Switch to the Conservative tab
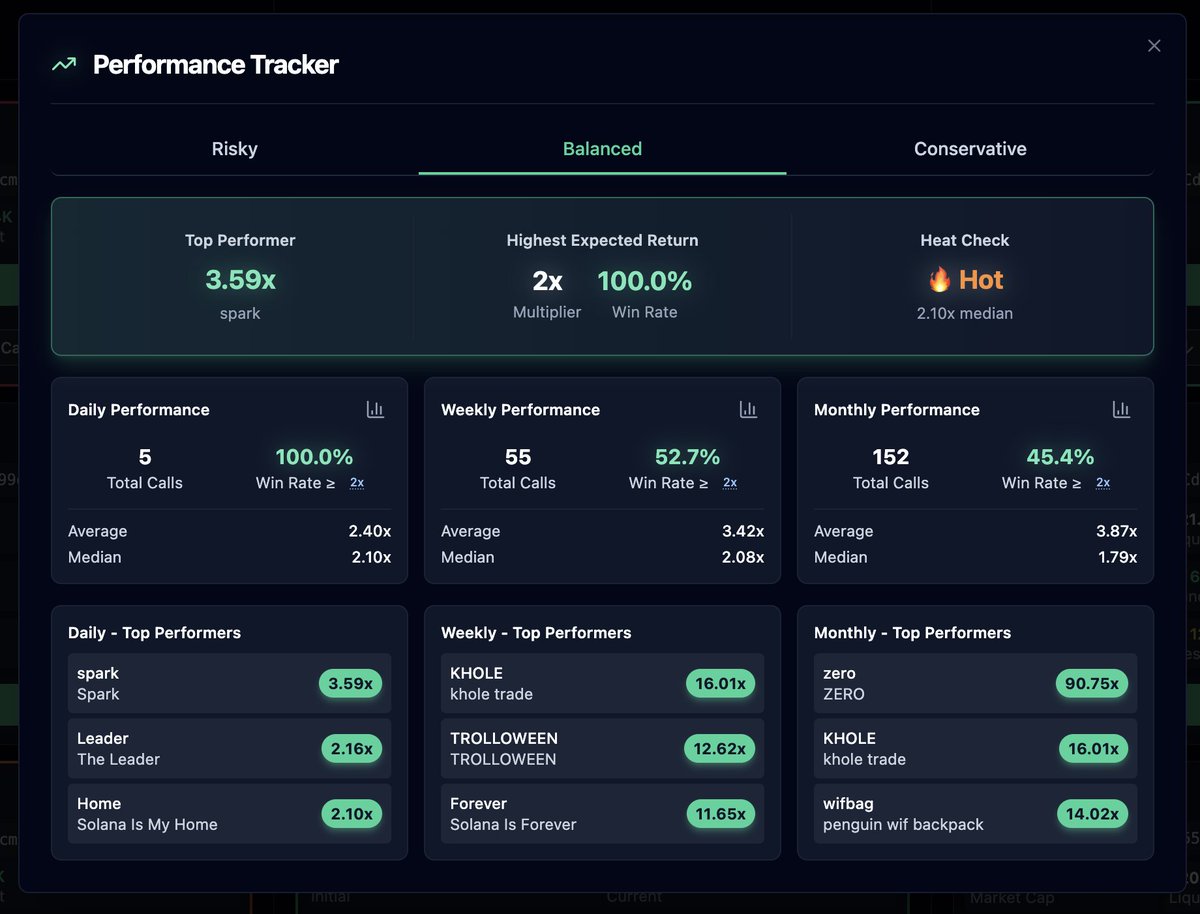This screenshot has width=1200, height=914. pos(970,149)
